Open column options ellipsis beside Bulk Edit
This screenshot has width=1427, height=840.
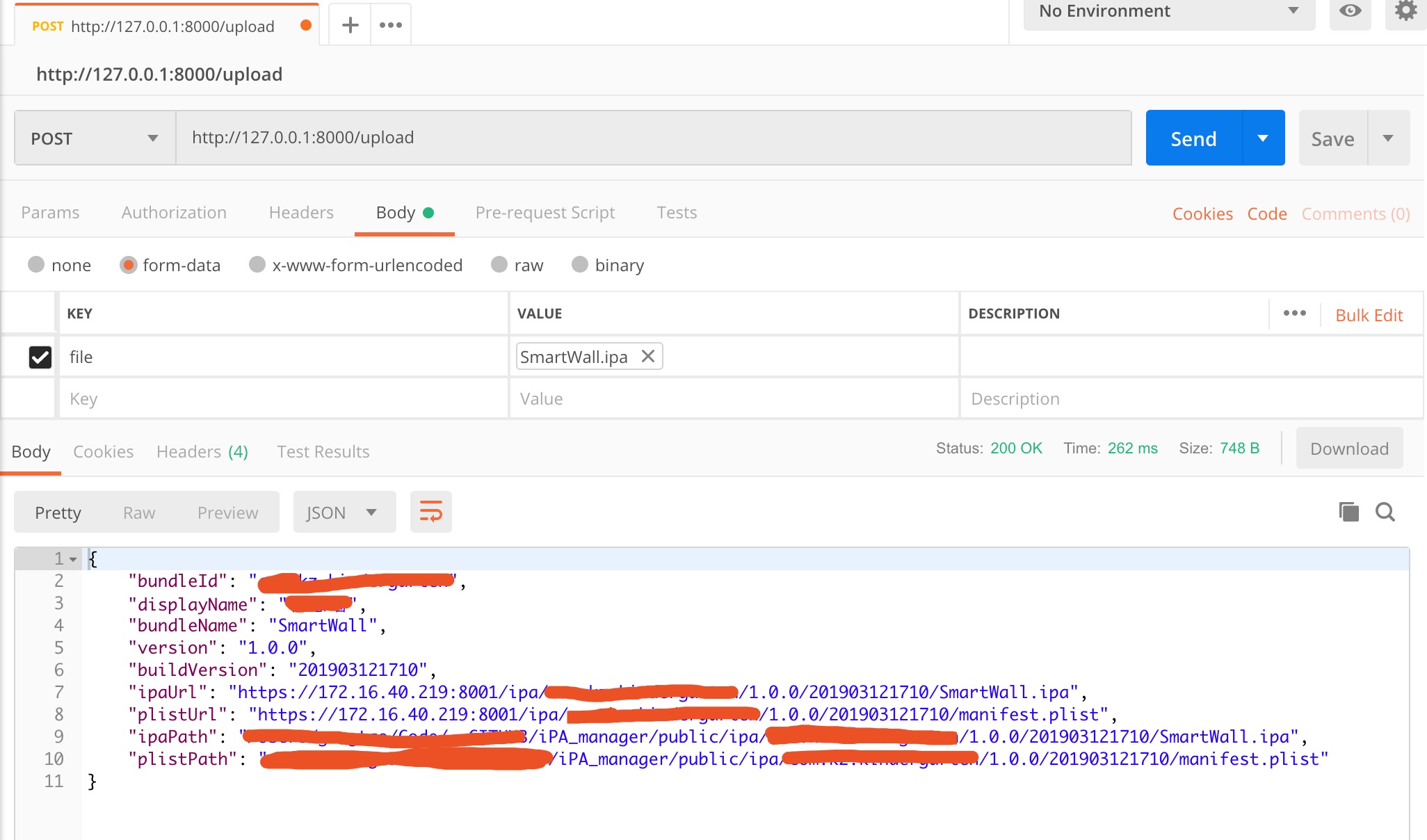coord(1294,314)
